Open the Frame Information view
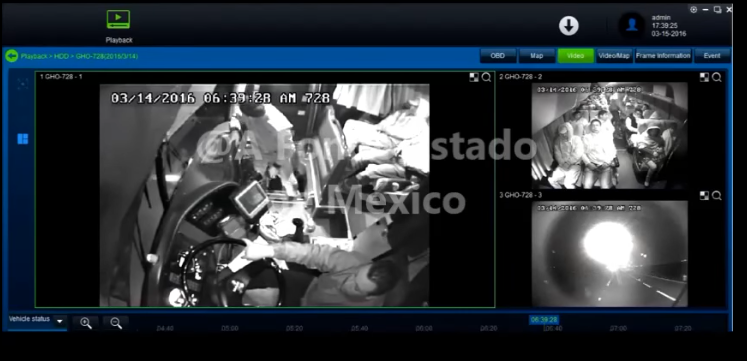 [663, 56]
